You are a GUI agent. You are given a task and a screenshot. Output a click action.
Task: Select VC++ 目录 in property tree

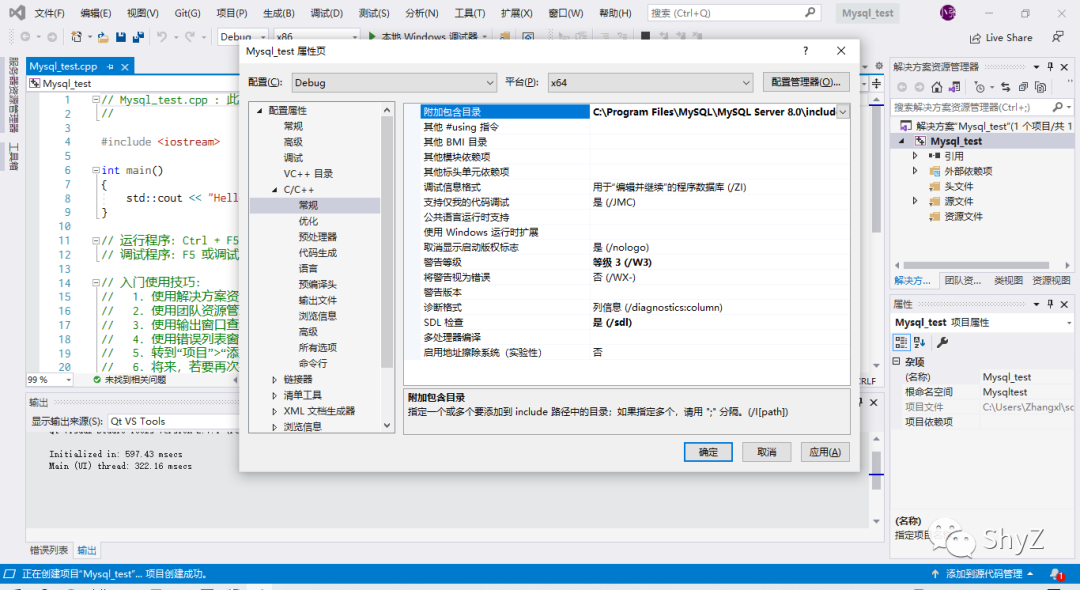(308, 173)
